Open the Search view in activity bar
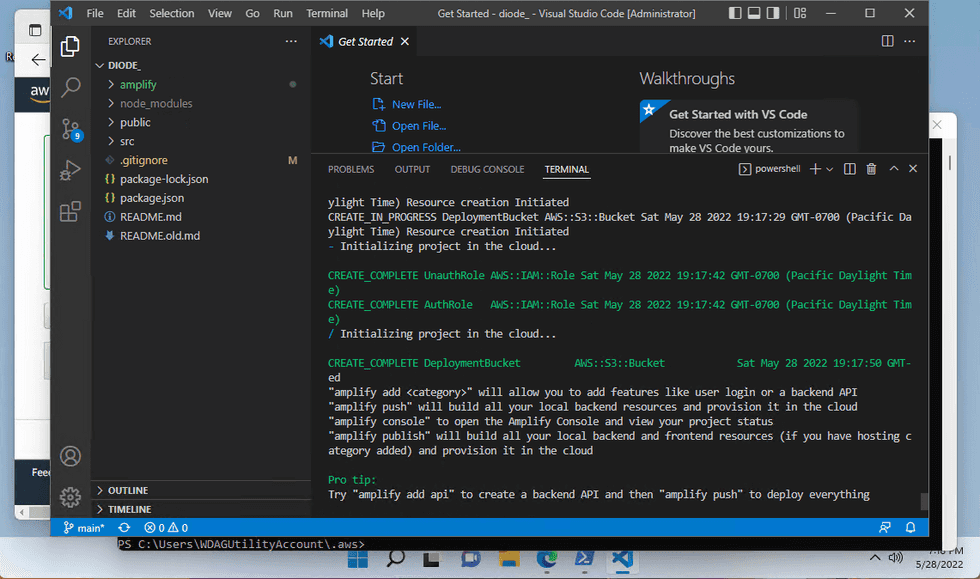The image size is (980, 579). coord(70,88)
